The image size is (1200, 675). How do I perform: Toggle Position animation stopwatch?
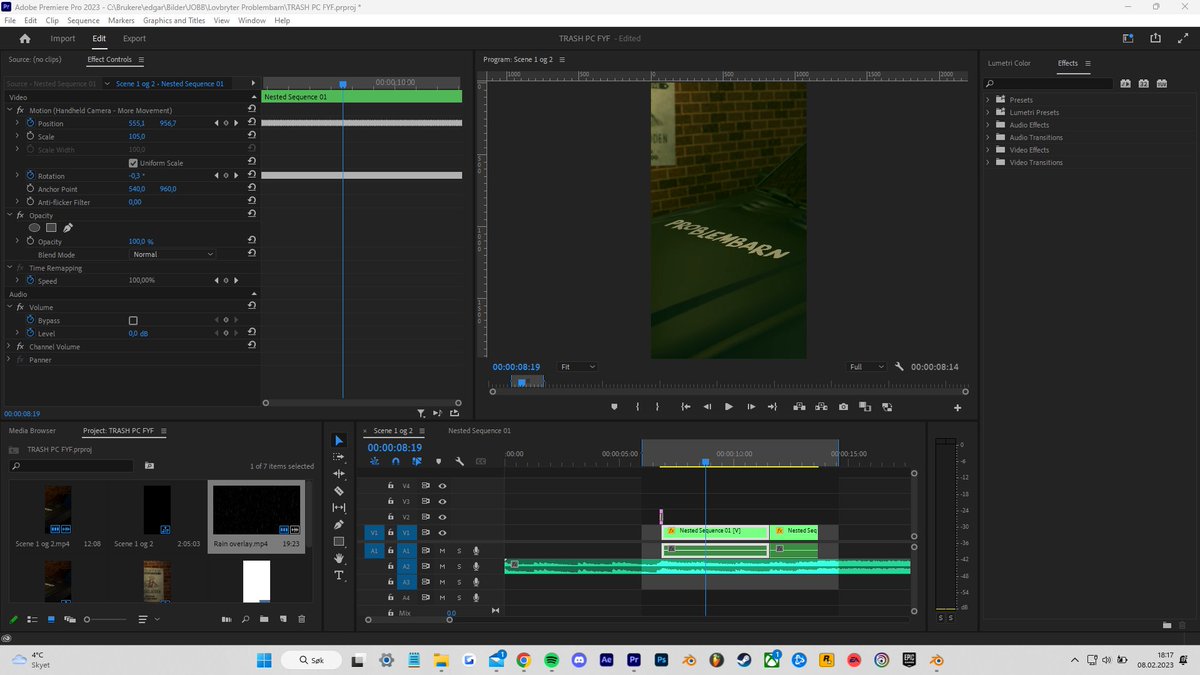29,123
